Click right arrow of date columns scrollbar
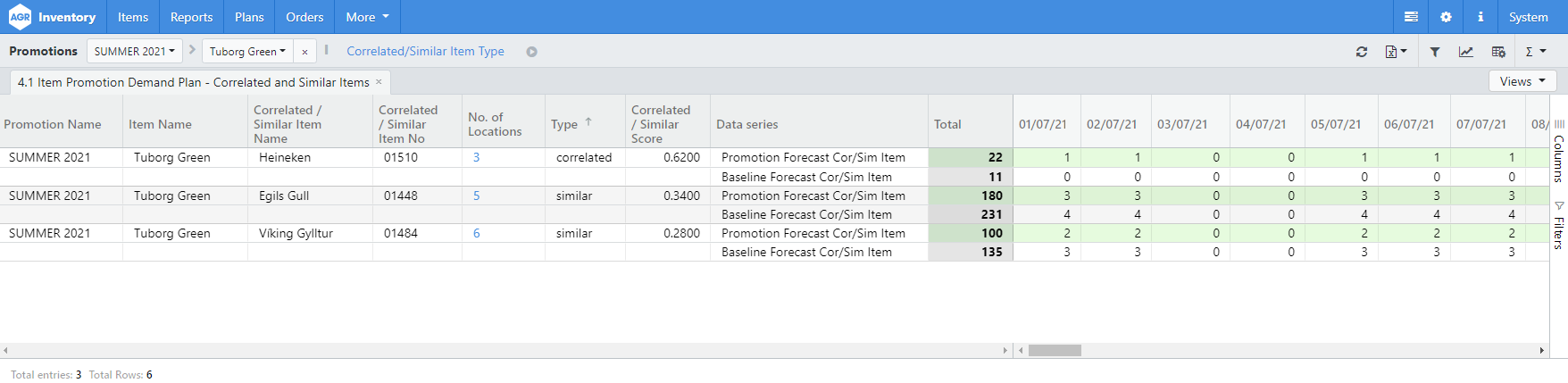The image size is (1568, 383). point(1541,350)
